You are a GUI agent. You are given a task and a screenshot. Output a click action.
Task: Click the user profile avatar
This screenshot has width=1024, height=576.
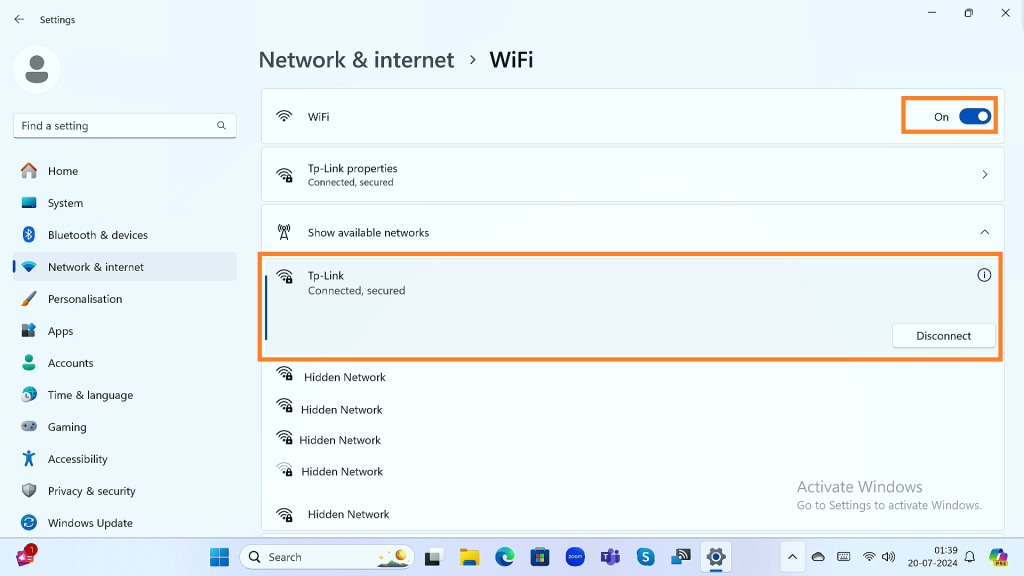[37, 69]
